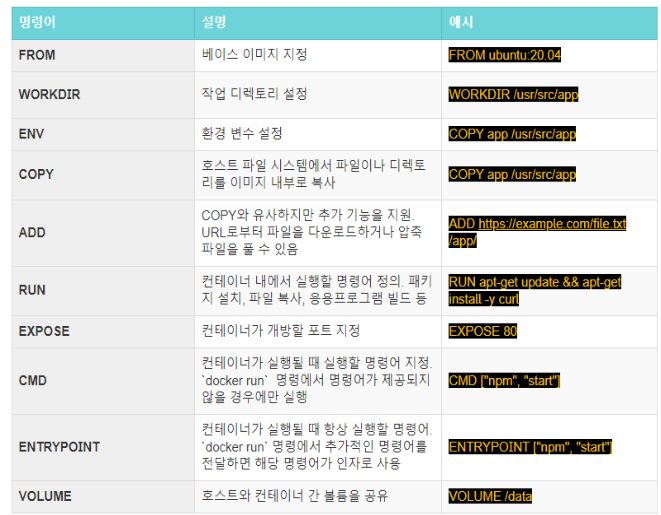Select the ENV command cell

coord(103,134)
